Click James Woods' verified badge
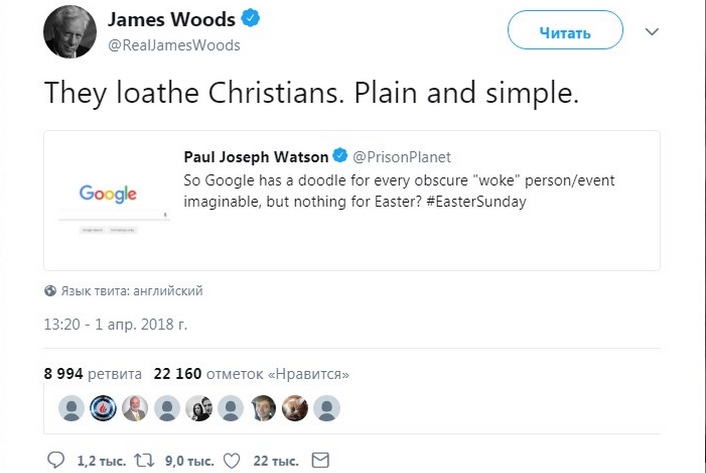Screen dimensions: 706x473 tap(250, 19)
